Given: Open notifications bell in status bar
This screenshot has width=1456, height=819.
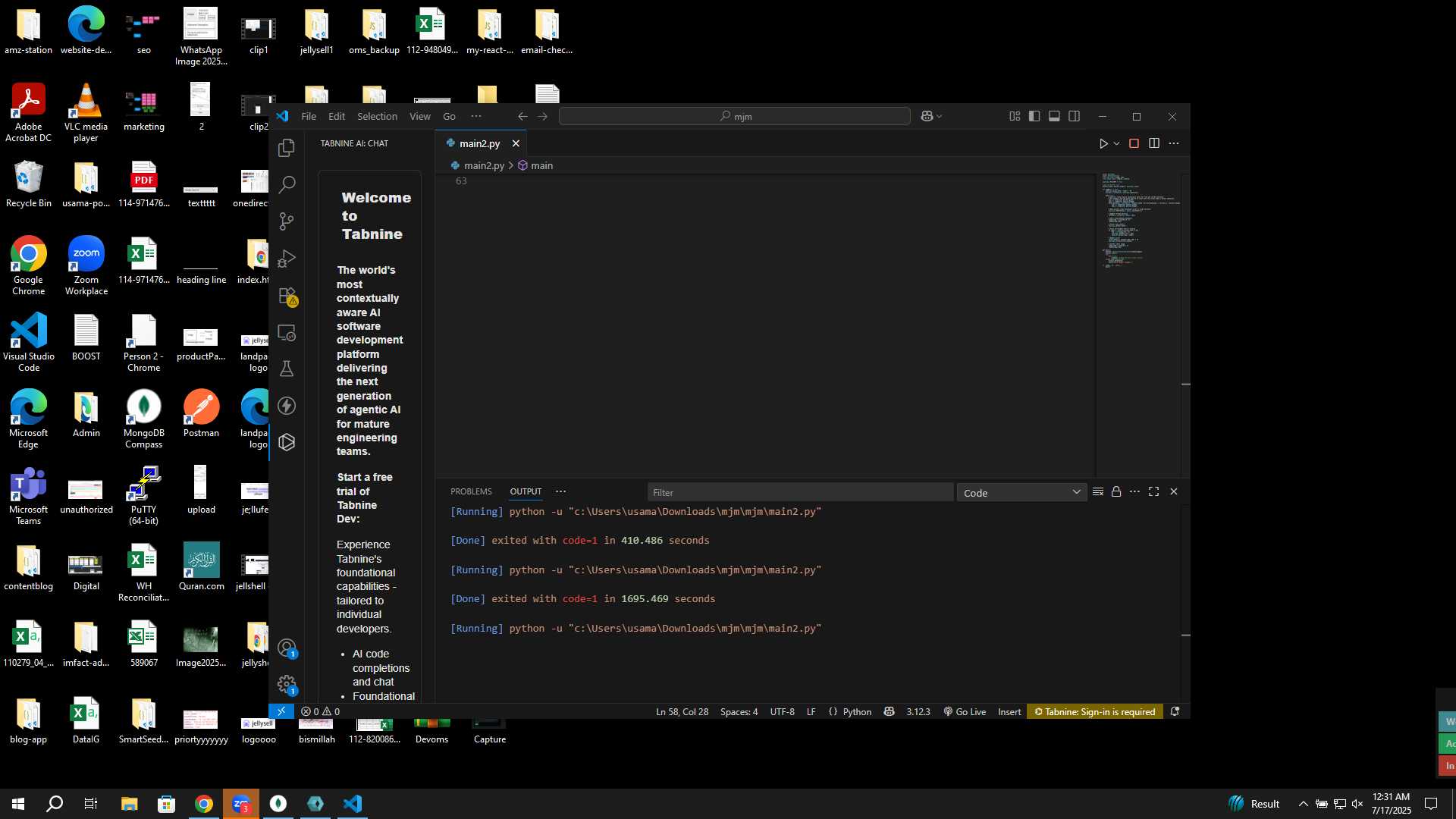Looking at the screenshot, I should (1175, 712).
